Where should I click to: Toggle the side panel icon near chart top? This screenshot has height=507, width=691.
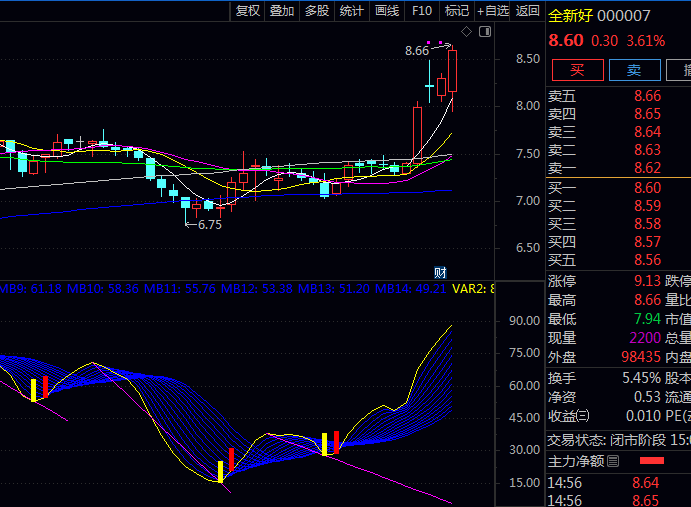coord(486,32)
